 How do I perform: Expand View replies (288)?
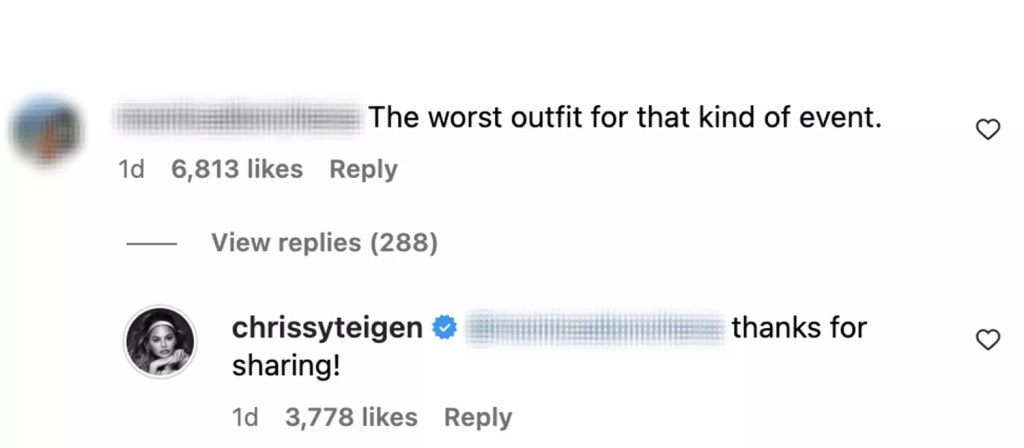324,242
